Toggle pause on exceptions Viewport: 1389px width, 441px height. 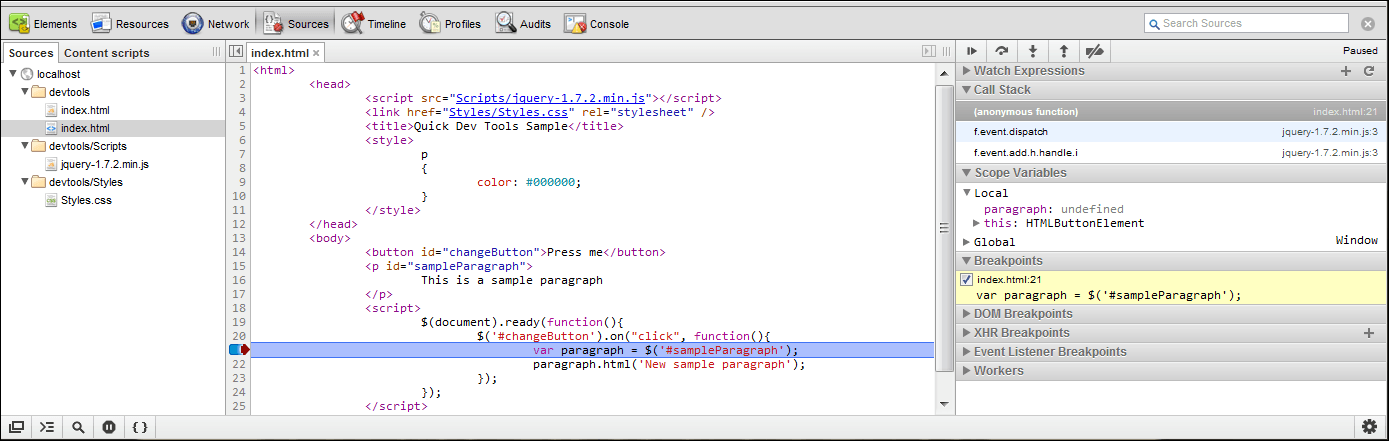(109, 427)
